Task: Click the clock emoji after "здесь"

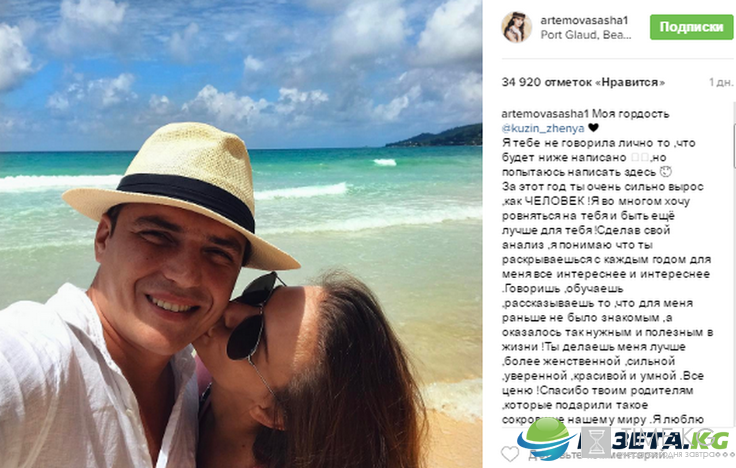Action: click(666, 171)
